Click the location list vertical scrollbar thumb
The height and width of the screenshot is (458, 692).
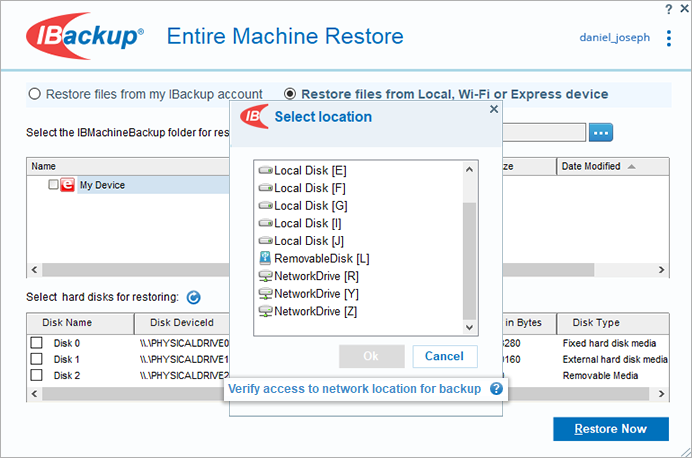470,261
